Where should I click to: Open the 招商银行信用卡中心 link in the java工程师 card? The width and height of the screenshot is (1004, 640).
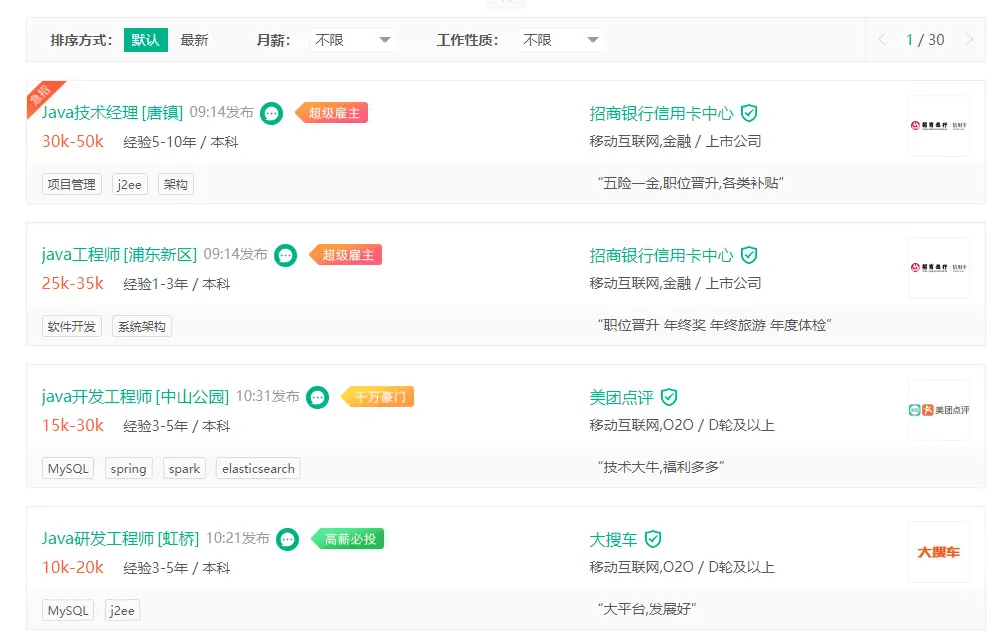pyautogui.click(x=661, y=256)
